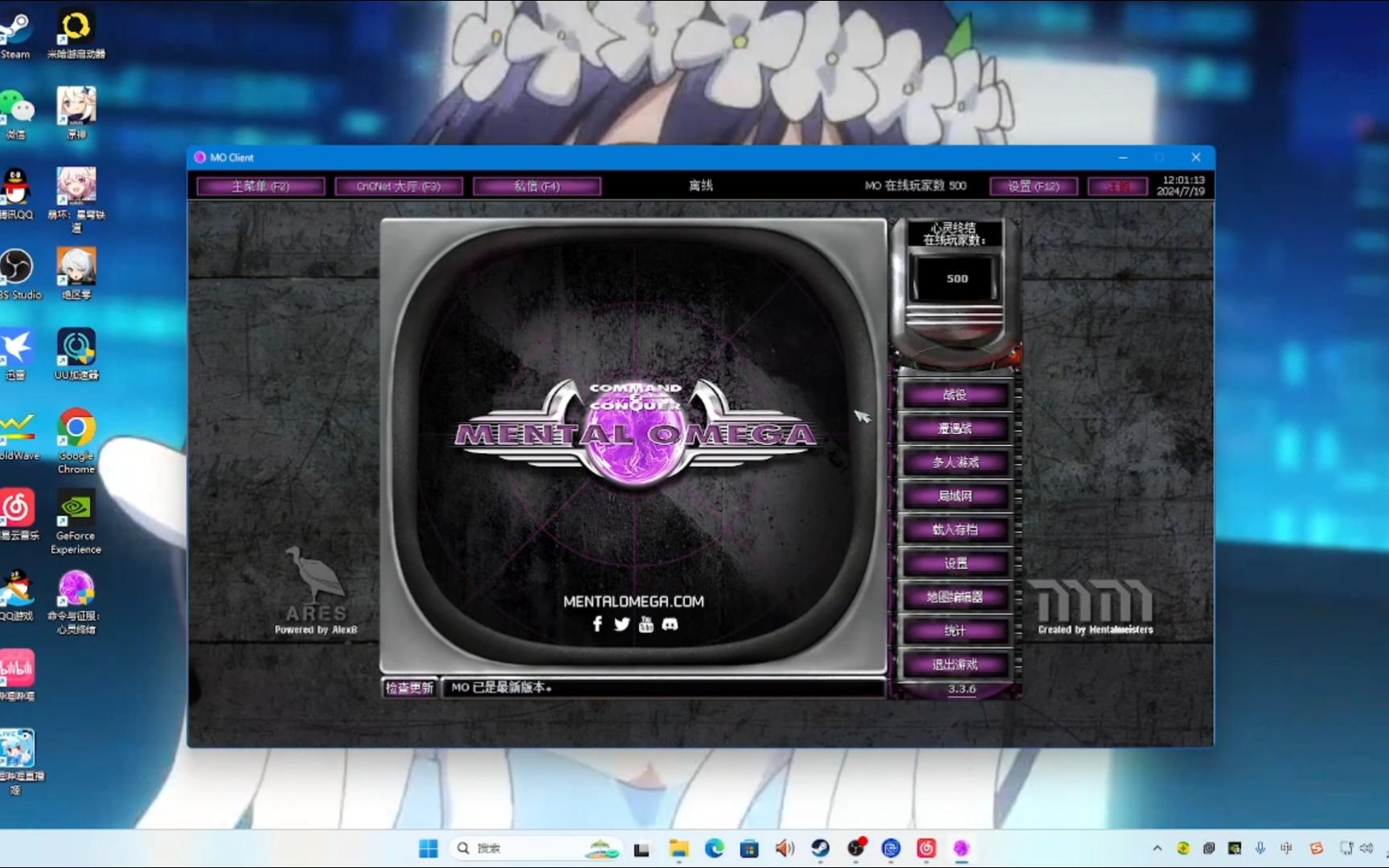Launch the 地图编辑器 map editor
1389x868 pixels.
(955, 597)
